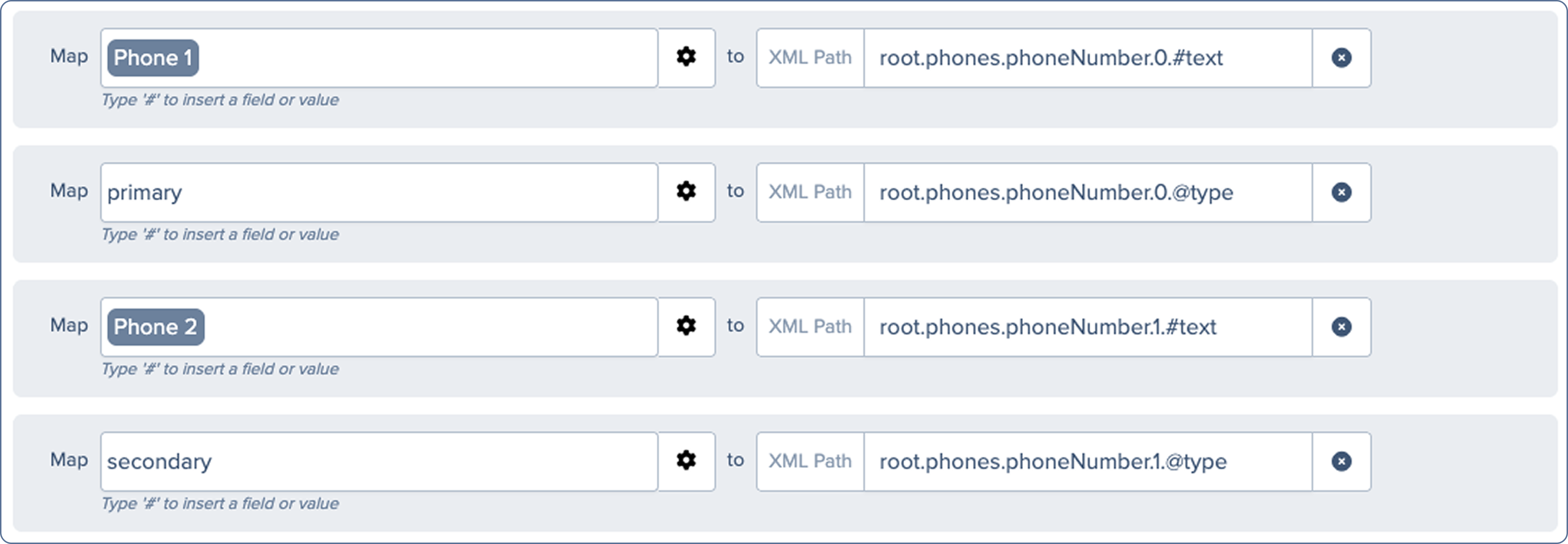Remove the phoneNumber.0.#text mapping row
Image resolution: width=1568 pixels, height=544 pixels.
(1341, 58)
